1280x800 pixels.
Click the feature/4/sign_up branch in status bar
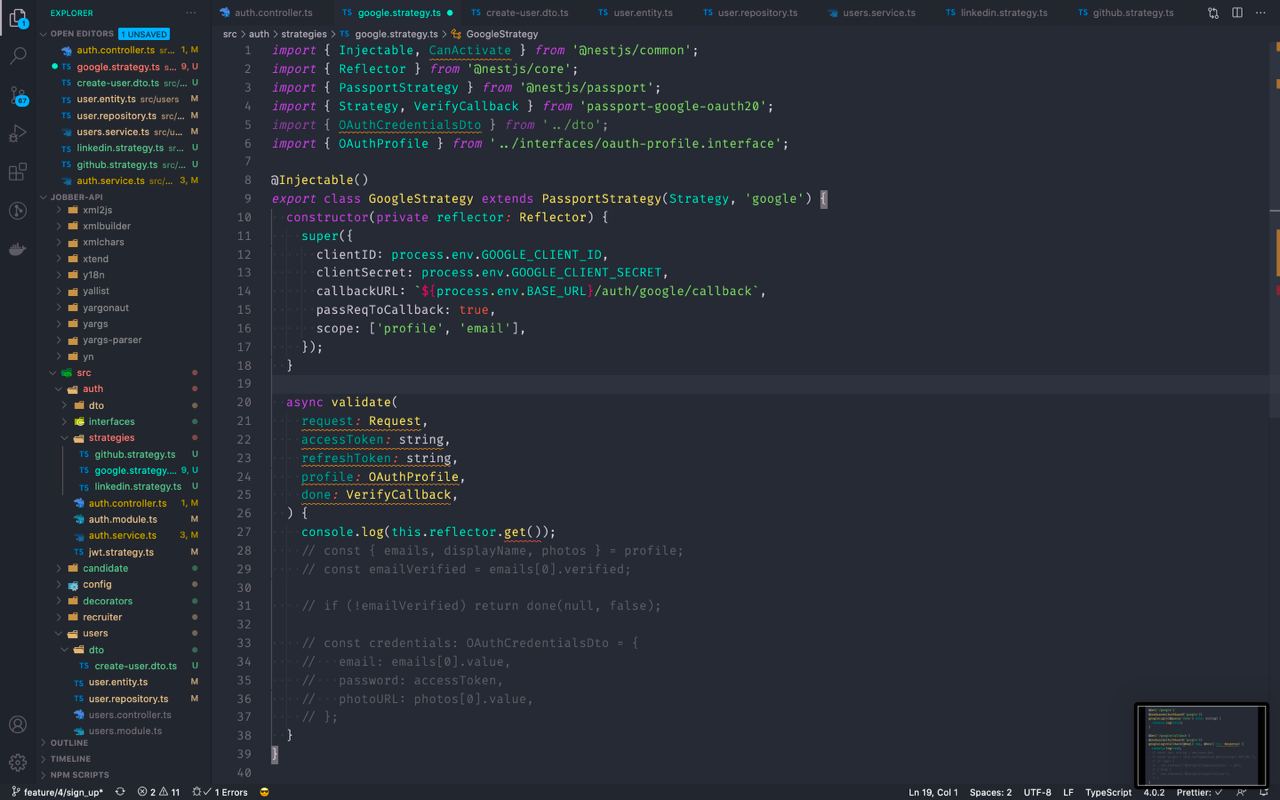(63, 792)
